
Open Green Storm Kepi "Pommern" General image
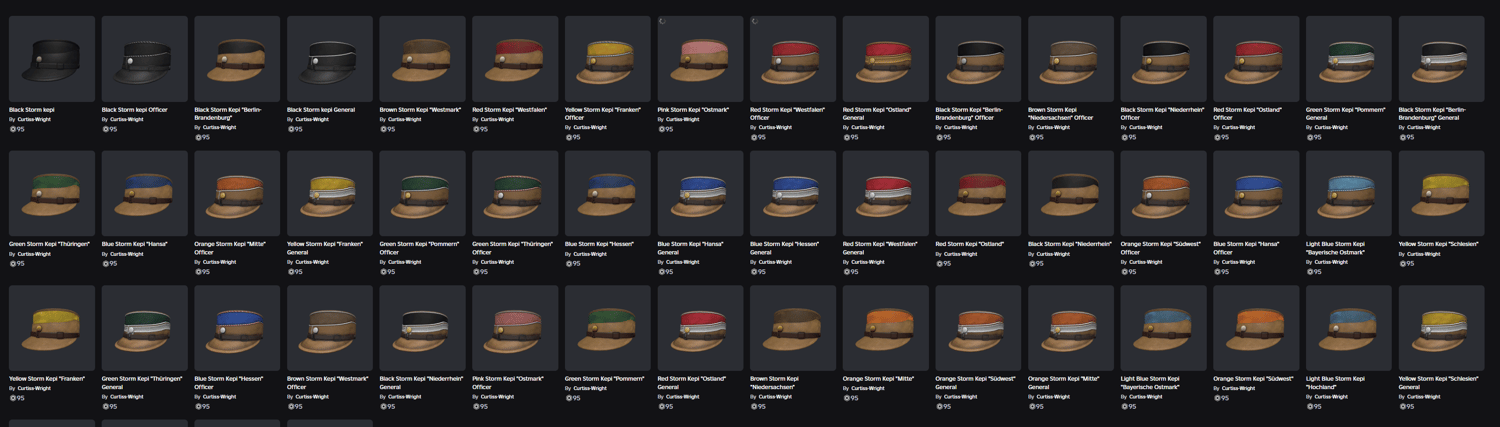click(x=1348, y=58)
